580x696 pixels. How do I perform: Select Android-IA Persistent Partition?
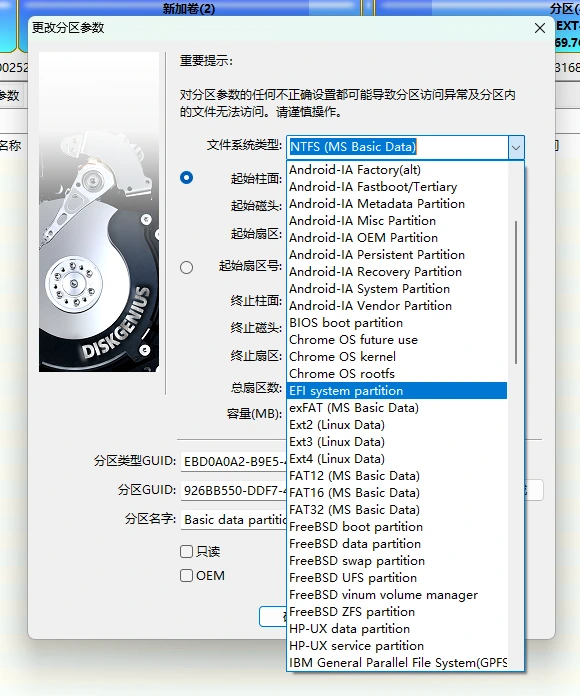click(397, 255)
